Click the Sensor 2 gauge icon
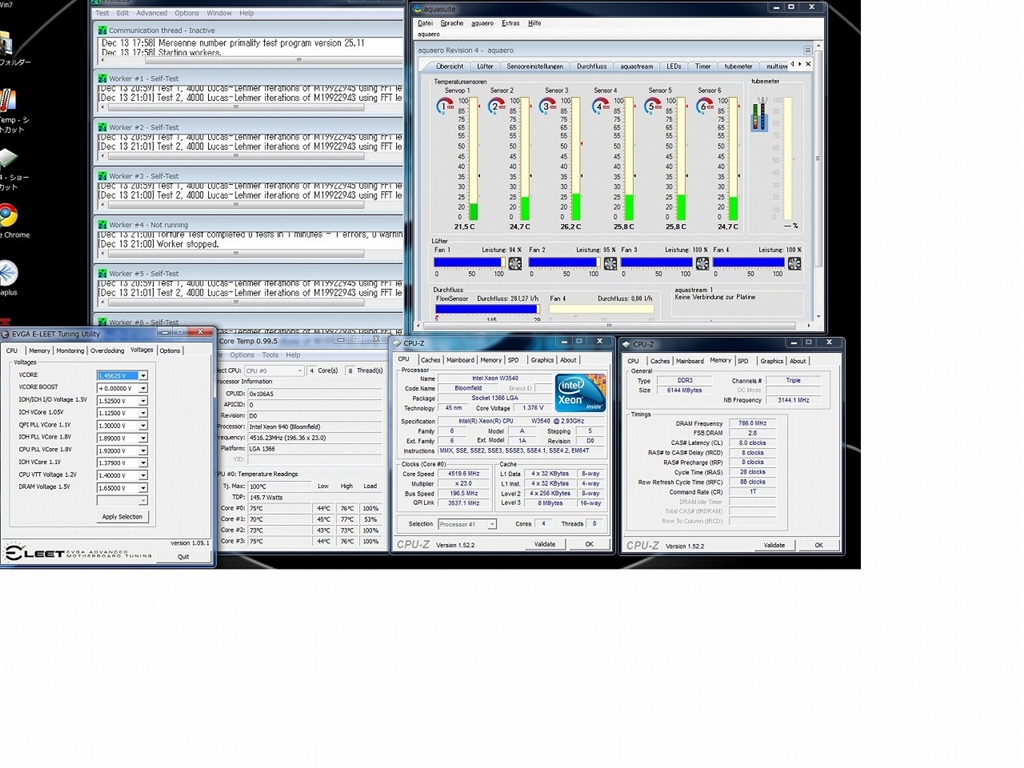 click(497, 106)
